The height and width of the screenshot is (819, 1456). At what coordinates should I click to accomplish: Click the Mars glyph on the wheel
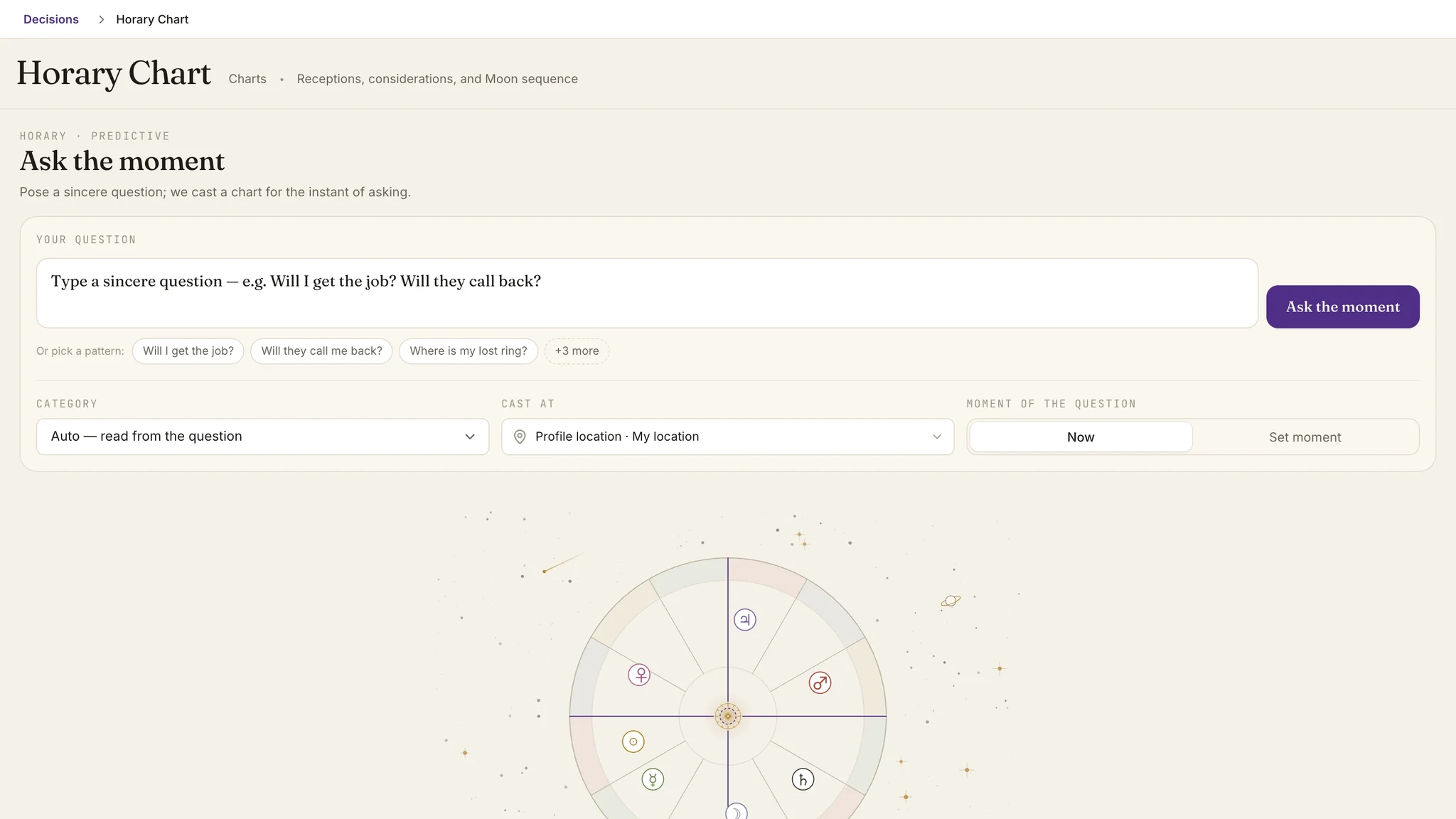pyautogui.click(x=820, y=683)
